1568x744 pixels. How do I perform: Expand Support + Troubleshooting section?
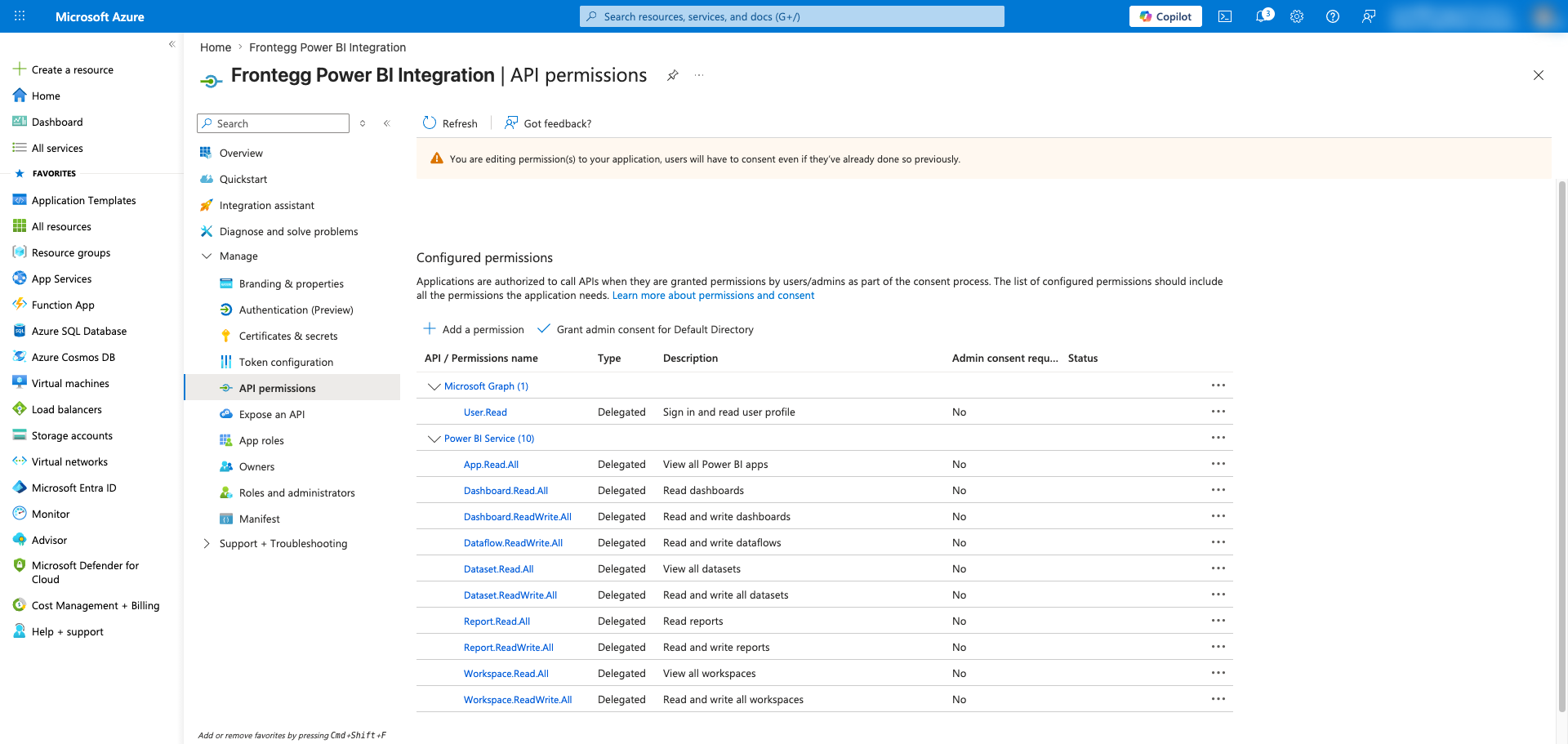pyautogui.click(x=207, y=544)
